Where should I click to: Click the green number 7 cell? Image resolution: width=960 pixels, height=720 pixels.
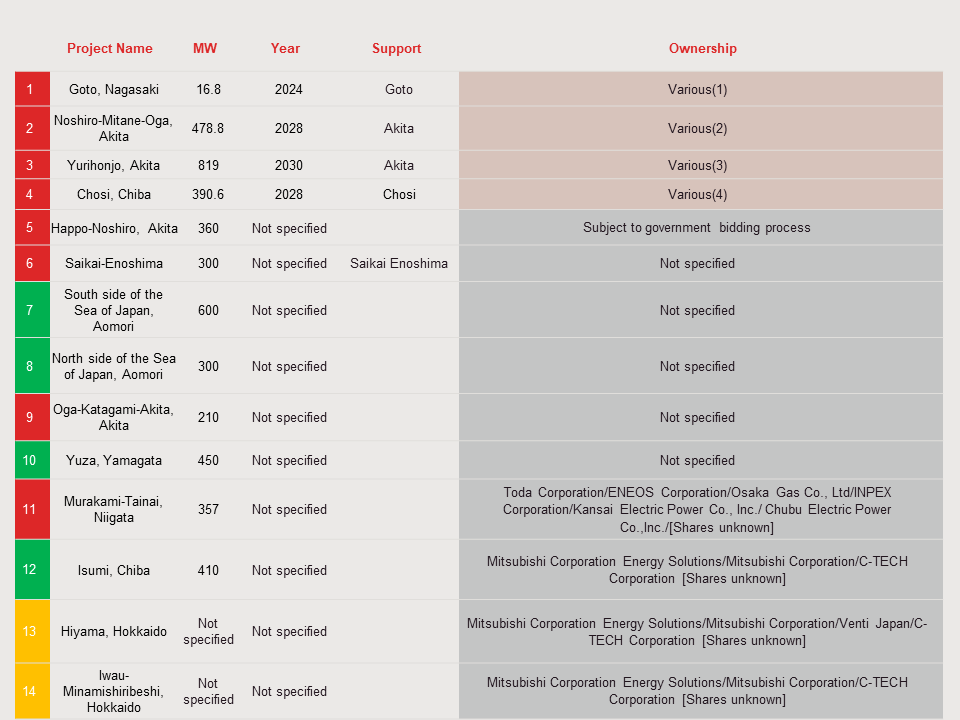click(x=31, y=310)
